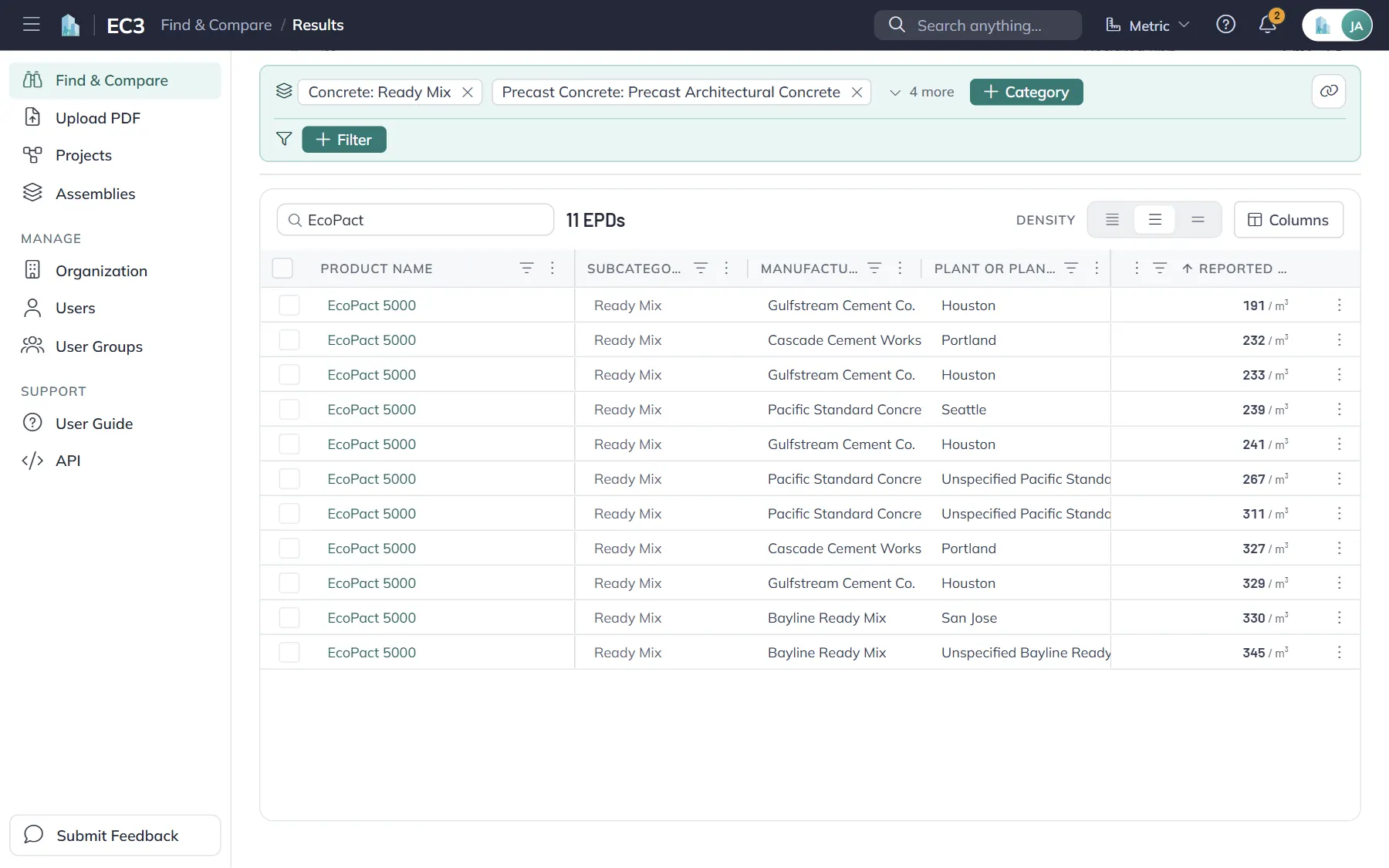This screenshot has width=1389, height=868.
Task: Open Subcategory column filter icon
Action: tap(701, 268)
